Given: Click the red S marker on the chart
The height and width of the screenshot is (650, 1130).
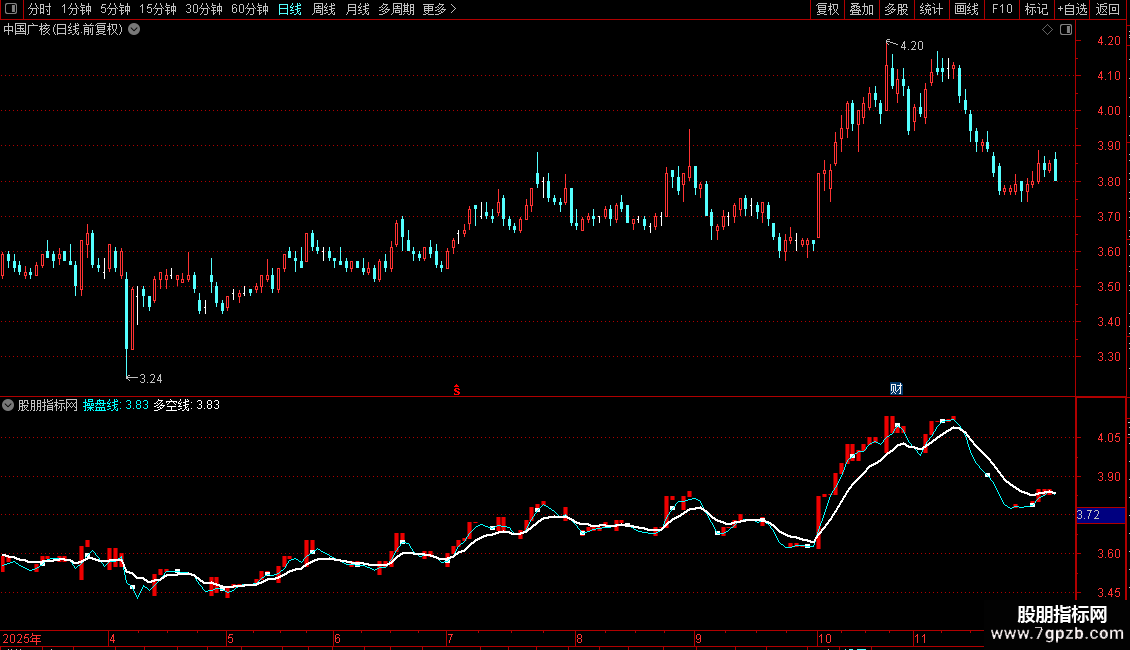Looking at the screenshot, I should [x=457, y=390].
